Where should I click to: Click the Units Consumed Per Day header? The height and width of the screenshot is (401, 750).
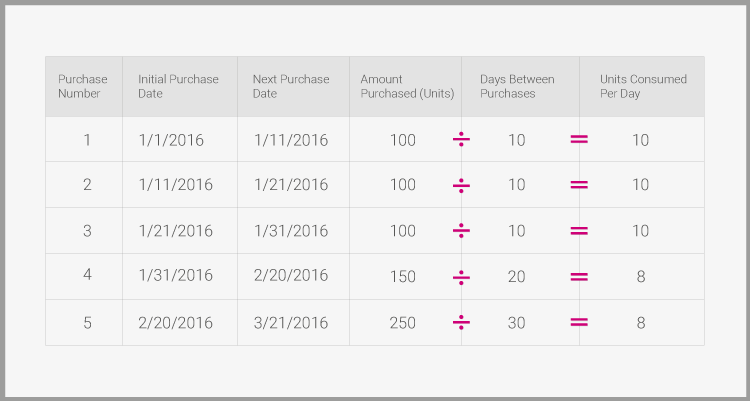tap(643, 86)
